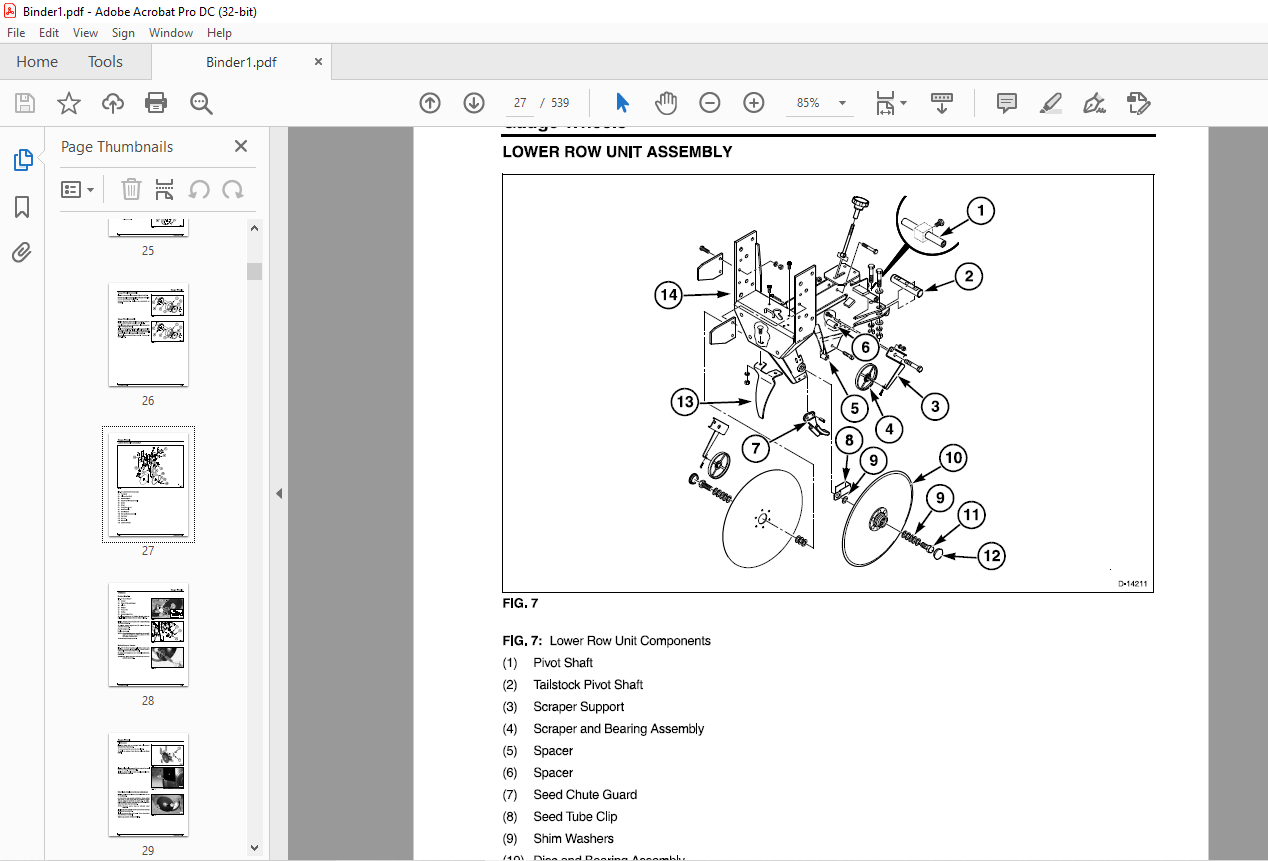Upload file to cloud icon
Image resolution: width=1268 pixels, height=861 pixels.
point(113,103)
